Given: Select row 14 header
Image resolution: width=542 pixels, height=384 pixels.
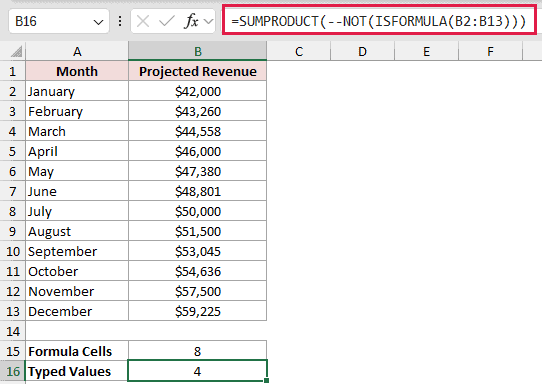Looking at the screenshot, I should point(13,331).
